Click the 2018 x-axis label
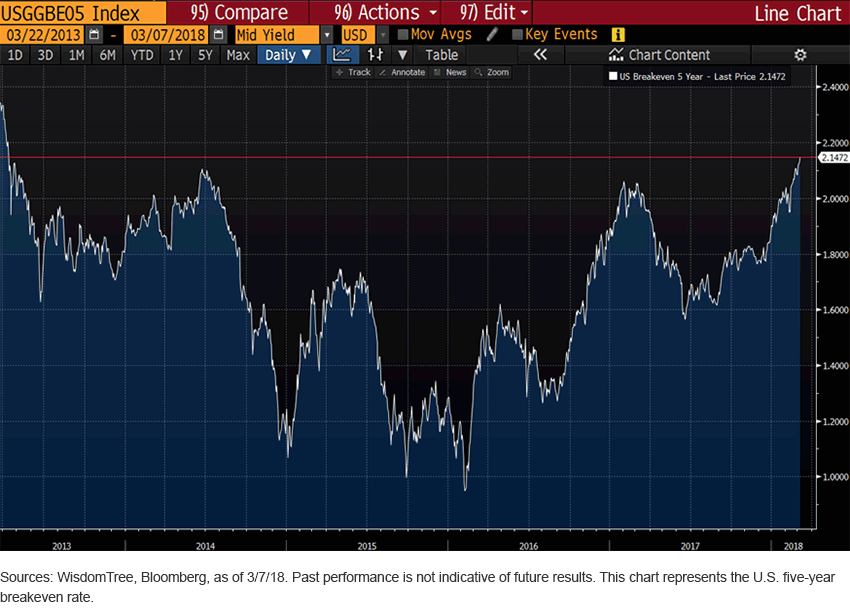The image size is (850, 614). (793, 546)
